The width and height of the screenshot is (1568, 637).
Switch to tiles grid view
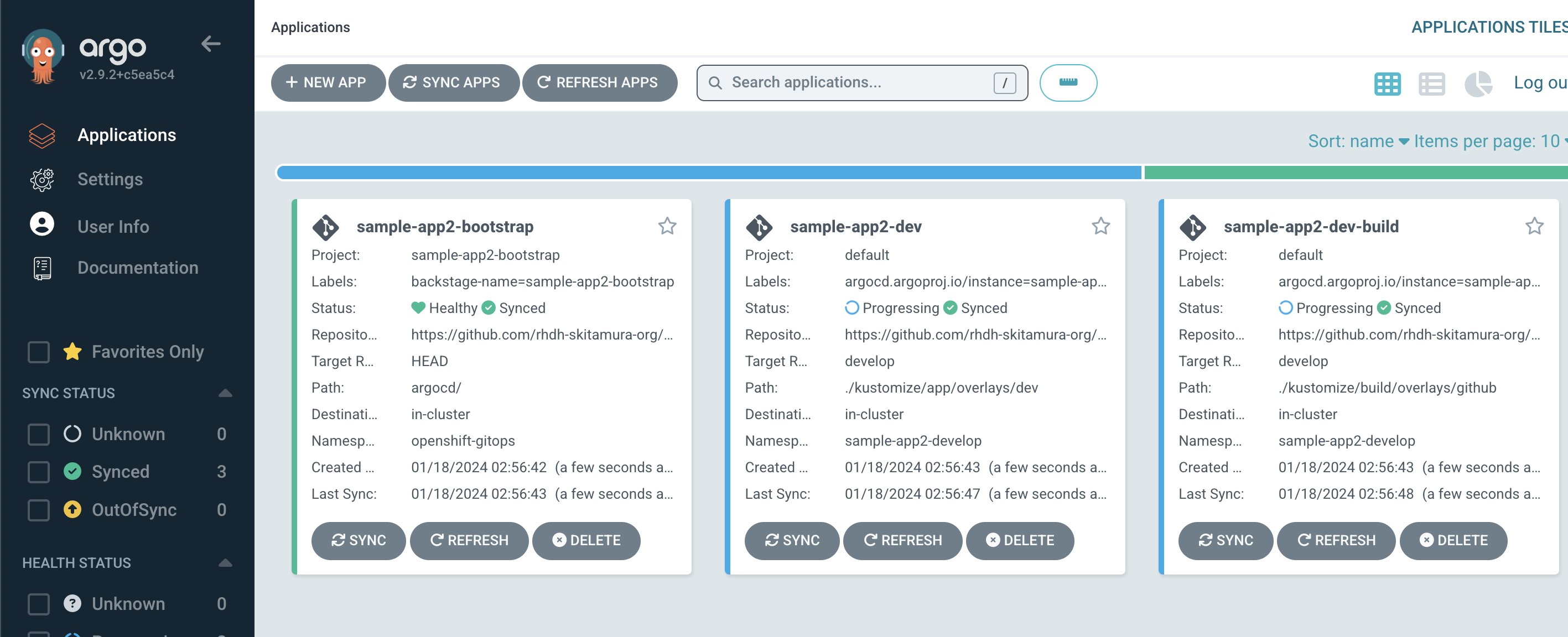click(1387, 83)
